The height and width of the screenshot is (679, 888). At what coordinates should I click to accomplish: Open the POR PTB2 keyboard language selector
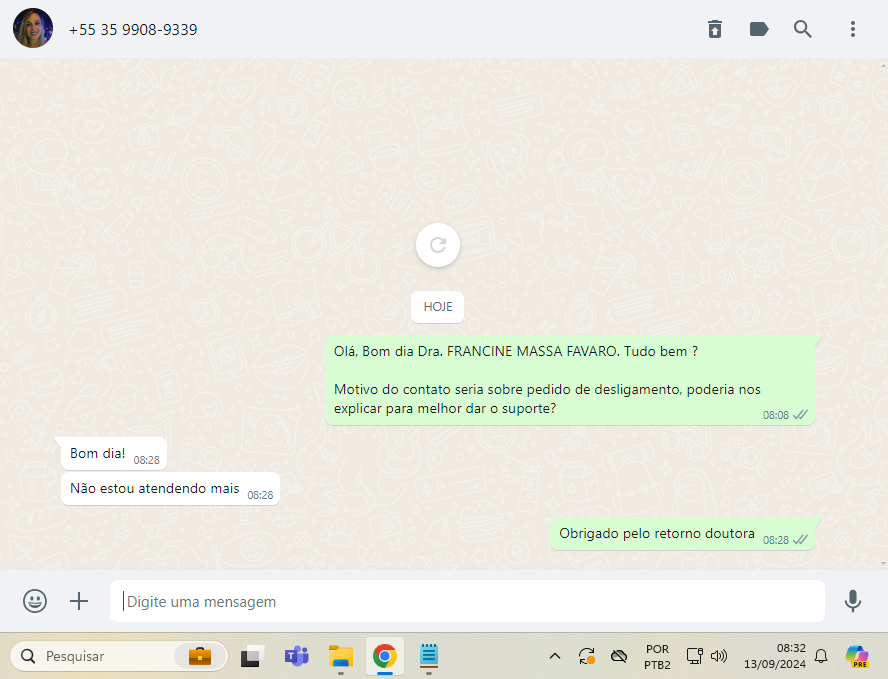[x=657, y=656]
